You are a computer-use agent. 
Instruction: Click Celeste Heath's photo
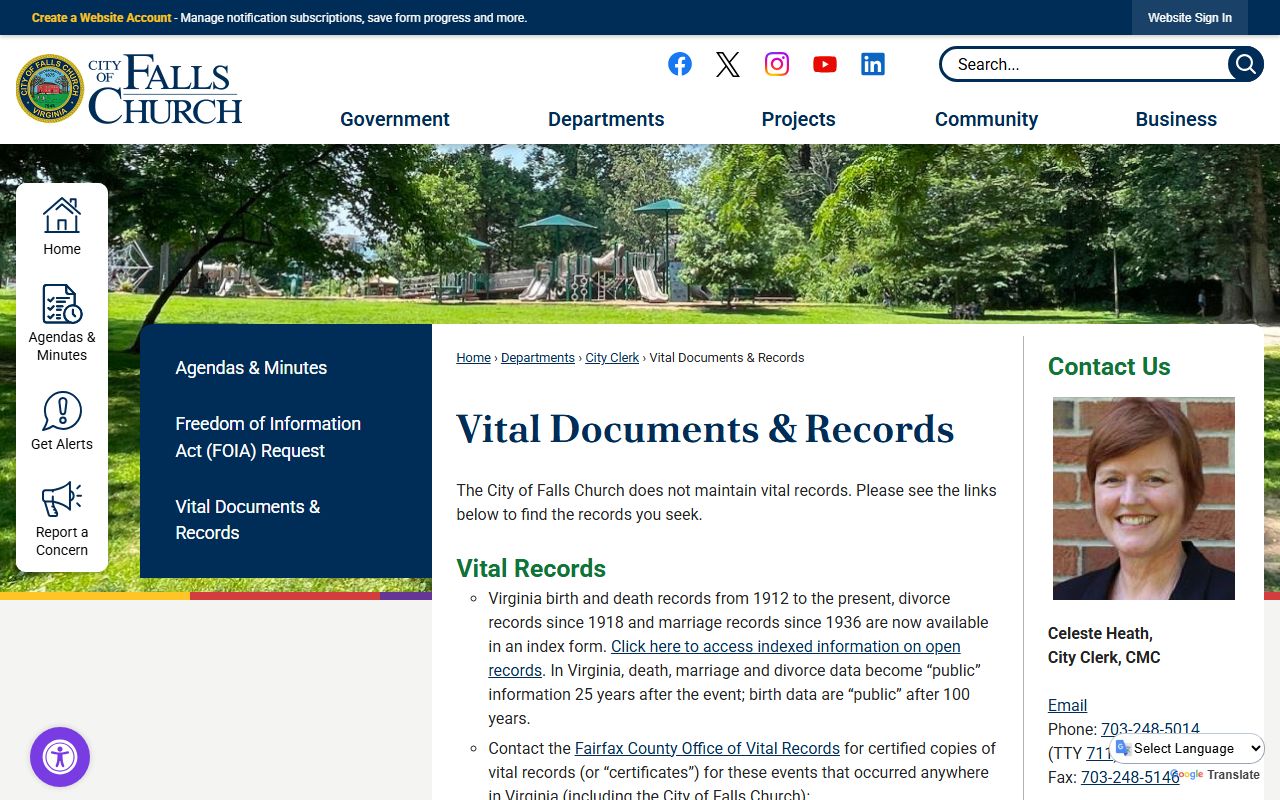click(1144, 499)
